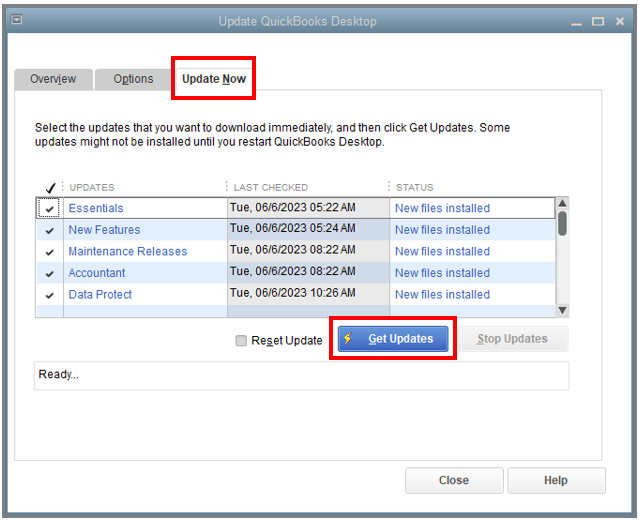
Task: Switch to the Overview tab
Action: click(53, 79)
